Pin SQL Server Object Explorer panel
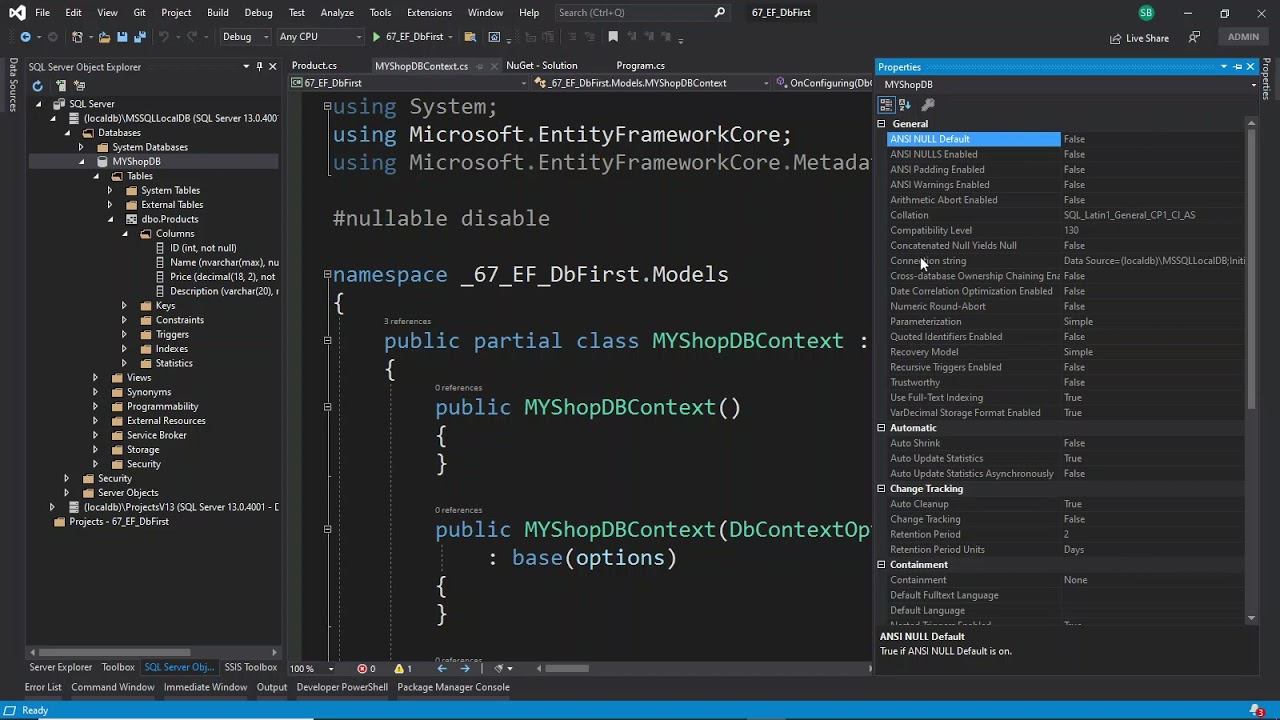 pos(259,67)
